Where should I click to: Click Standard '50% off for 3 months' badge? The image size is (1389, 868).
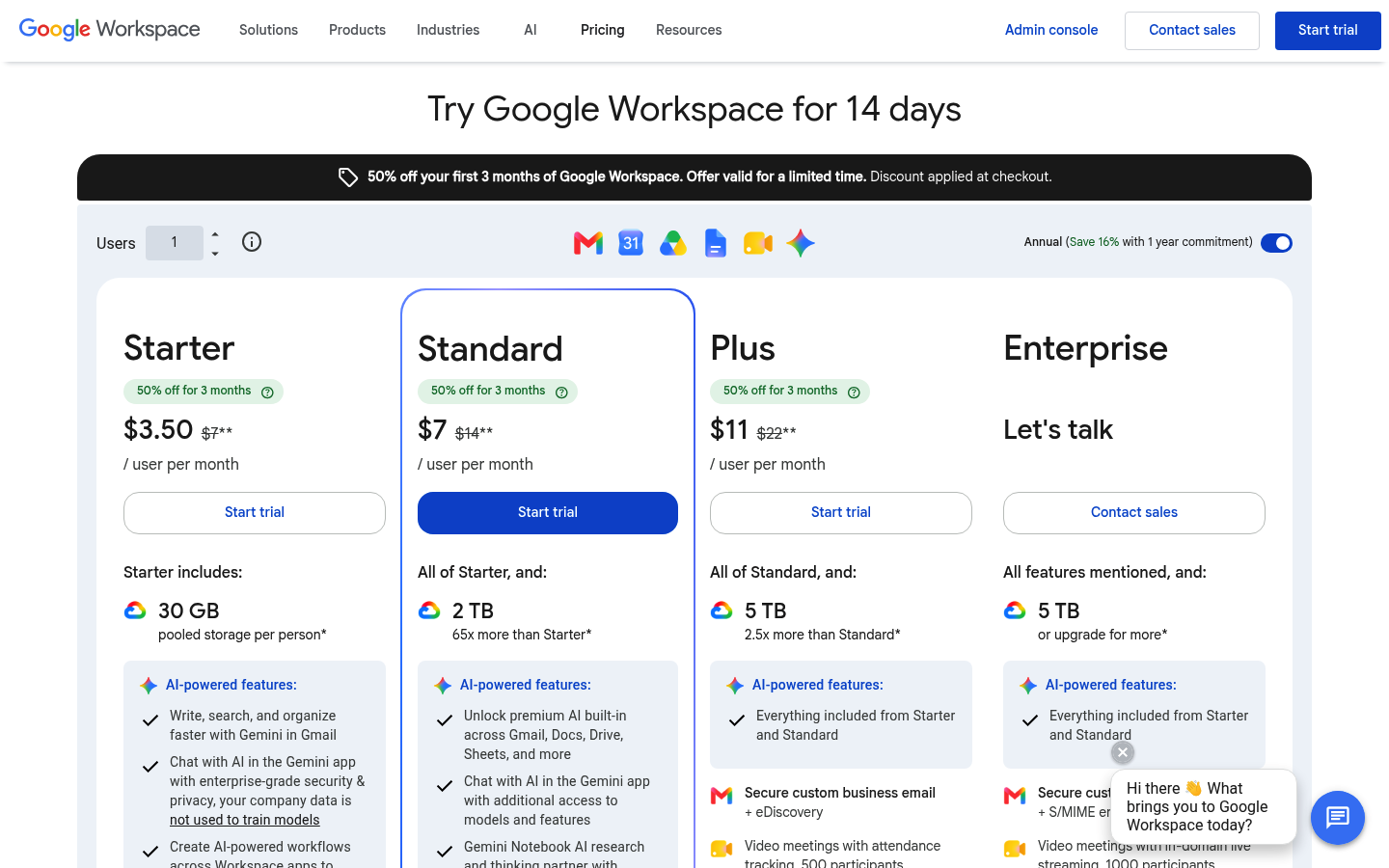[498, 391]
